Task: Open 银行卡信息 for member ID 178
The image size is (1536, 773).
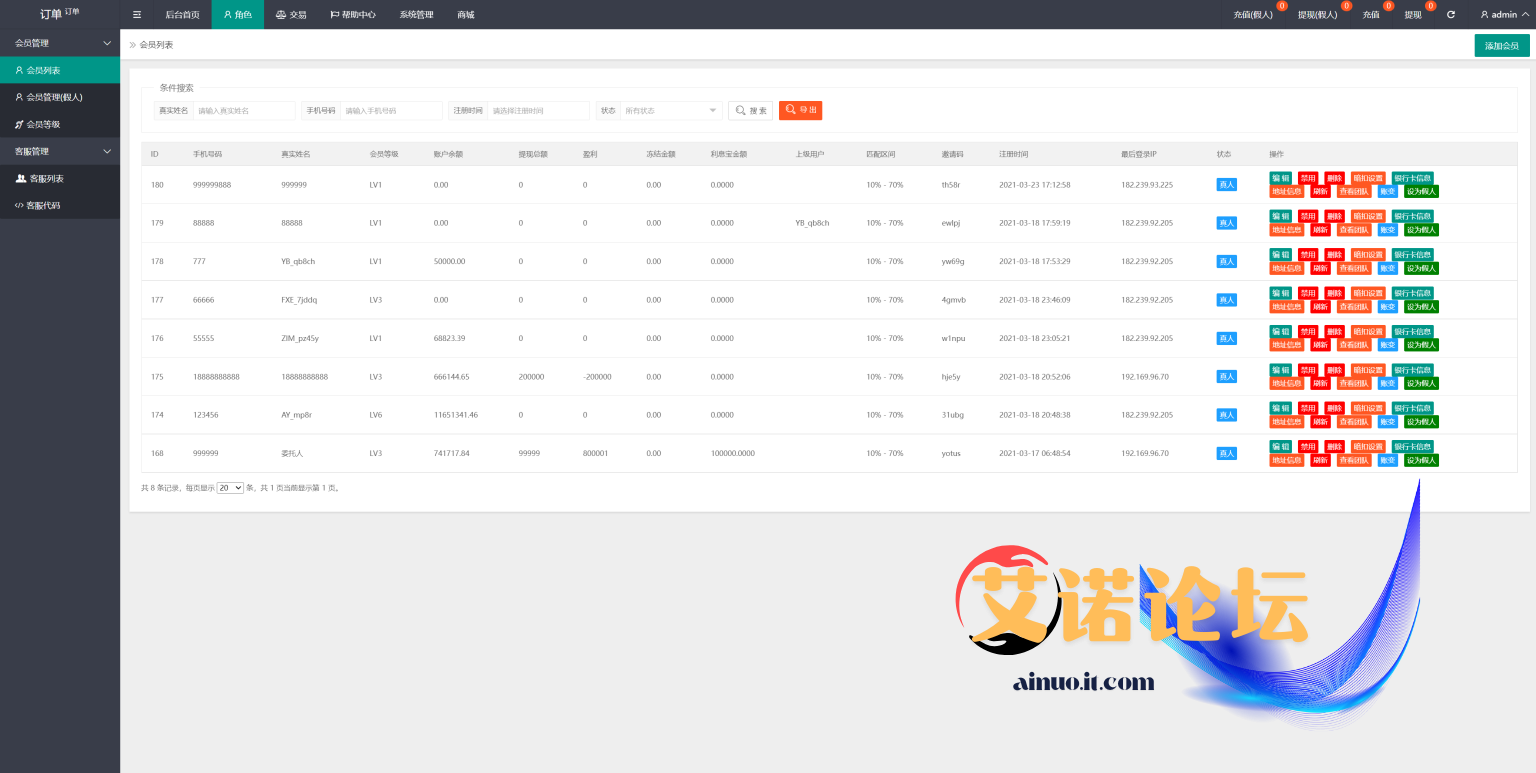Action: (1413, 254)
